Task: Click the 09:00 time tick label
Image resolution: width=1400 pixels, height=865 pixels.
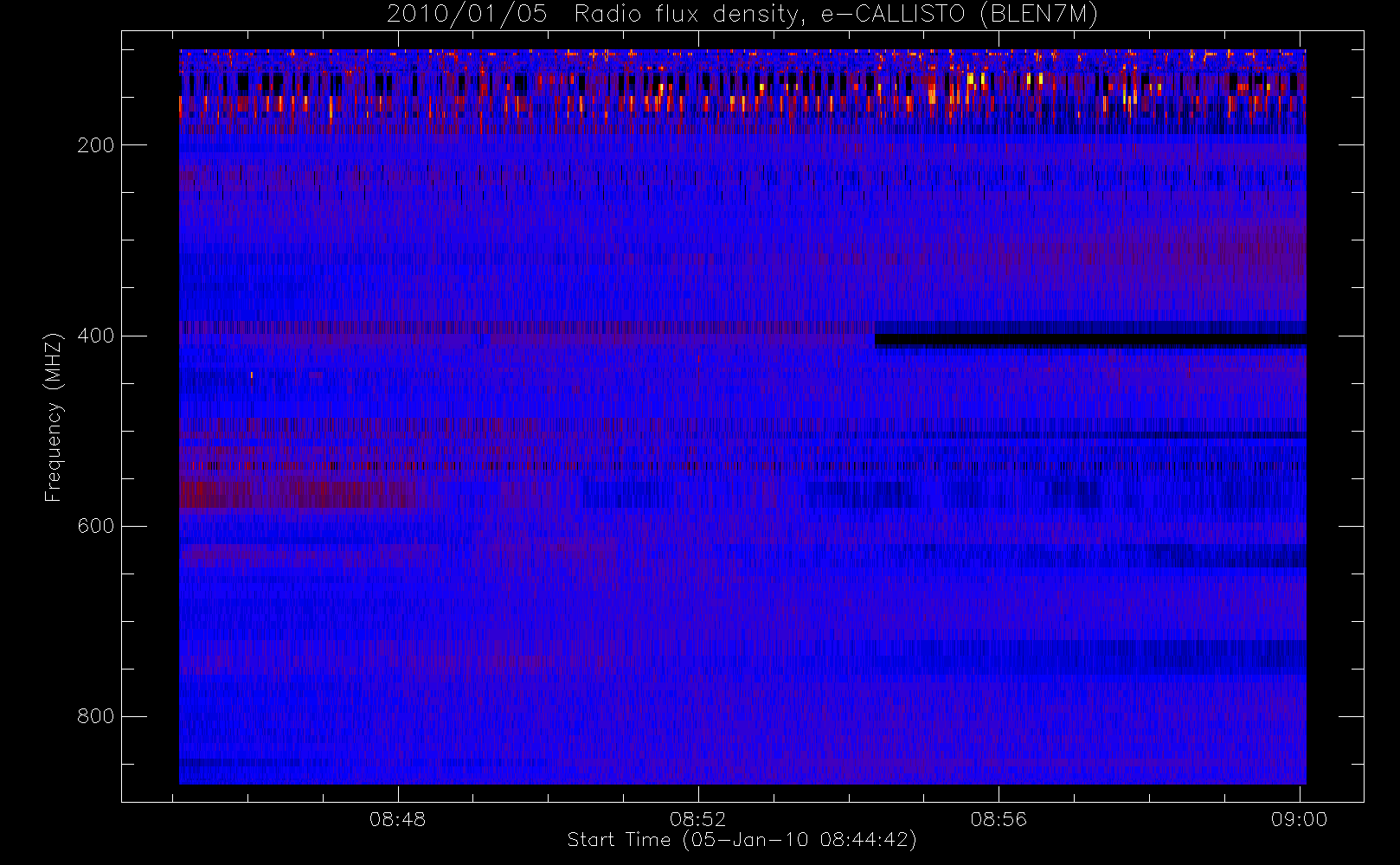Action: (x=1299, y=819)
